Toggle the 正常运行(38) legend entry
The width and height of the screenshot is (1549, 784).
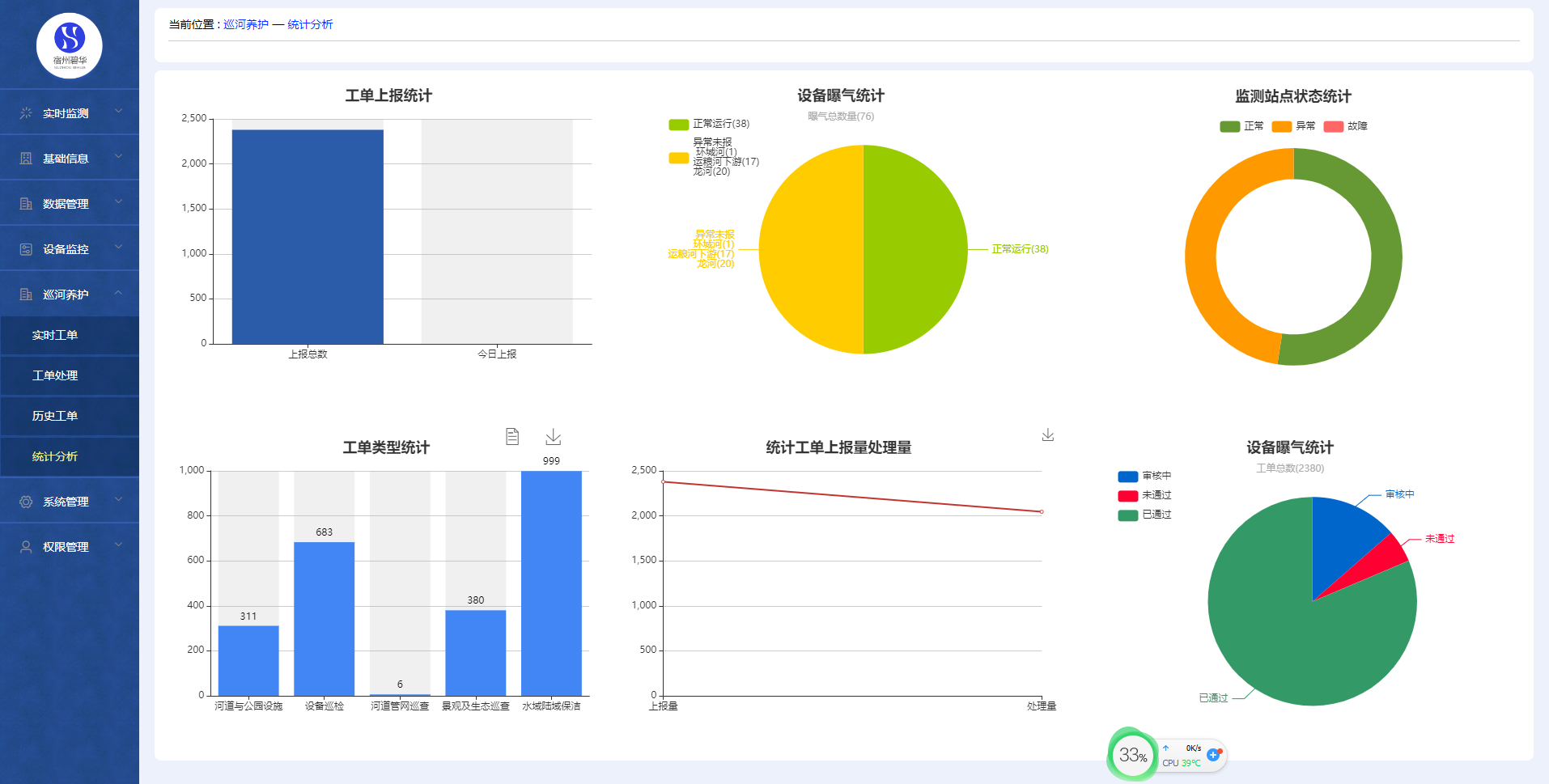click(709, 124)
